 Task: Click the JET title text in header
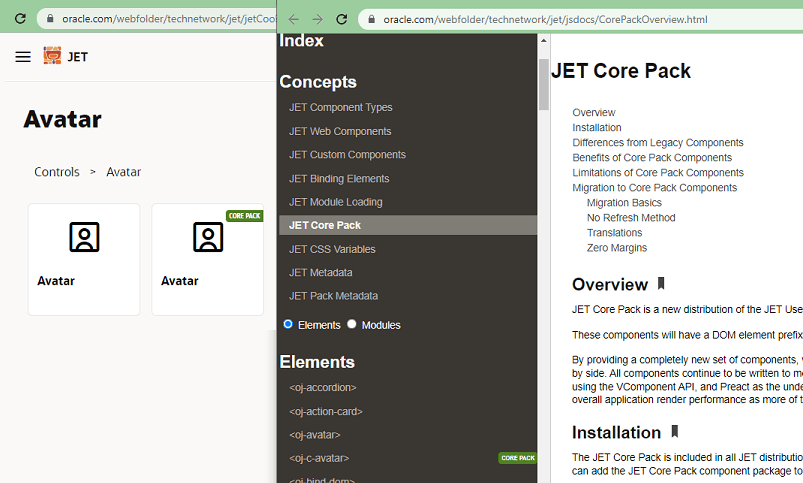point(77,57)
